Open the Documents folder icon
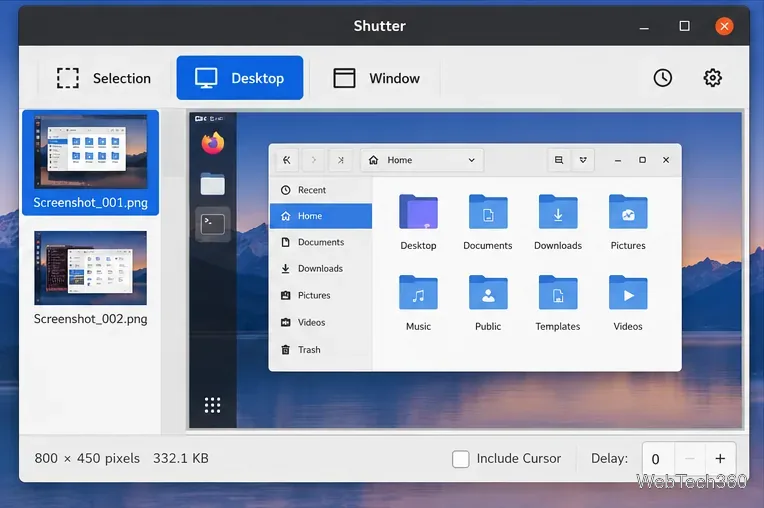 tap(488, 212)
